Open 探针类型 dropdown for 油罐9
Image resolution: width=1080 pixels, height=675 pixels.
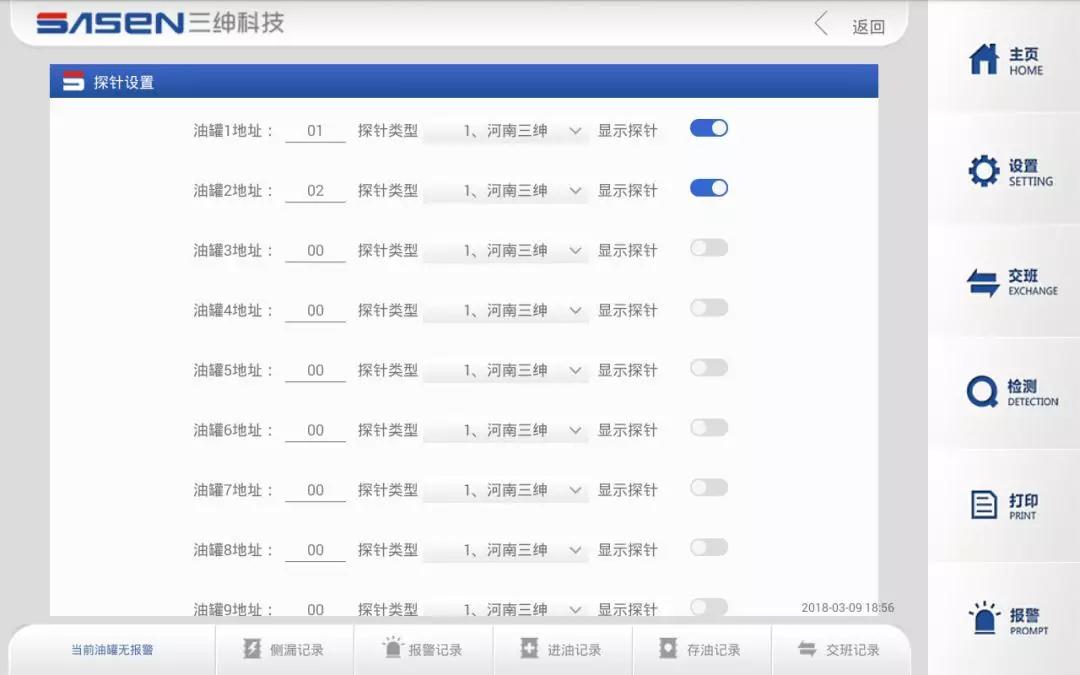tap(506, 608)
